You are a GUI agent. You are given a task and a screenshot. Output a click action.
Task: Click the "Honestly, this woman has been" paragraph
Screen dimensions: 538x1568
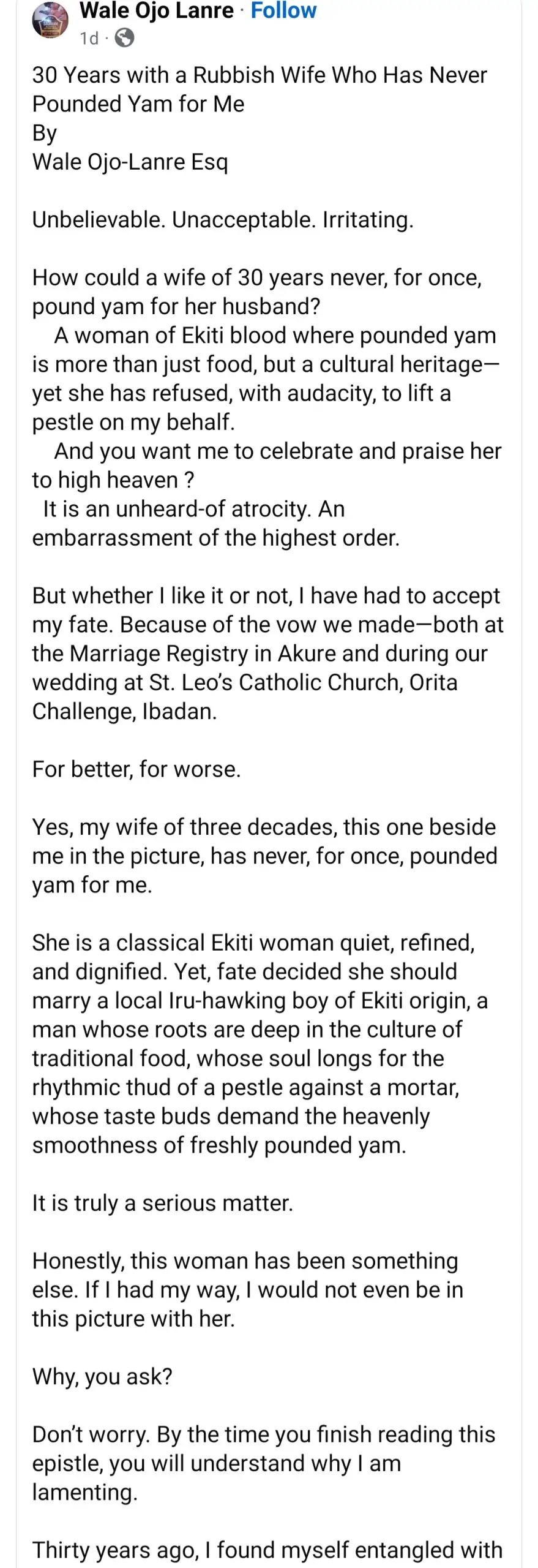coord(247,1289)
